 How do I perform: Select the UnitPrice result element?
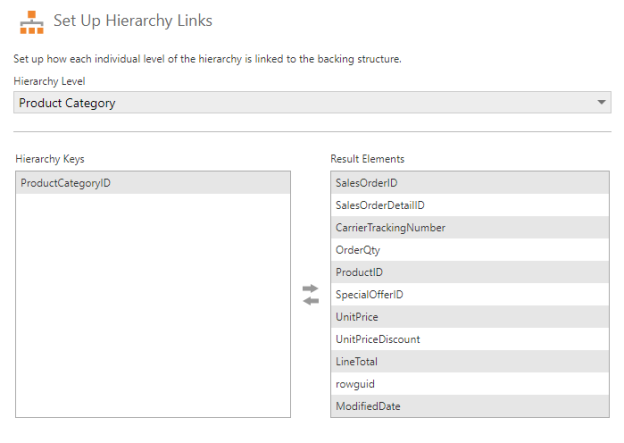click(x=469, y=317)
